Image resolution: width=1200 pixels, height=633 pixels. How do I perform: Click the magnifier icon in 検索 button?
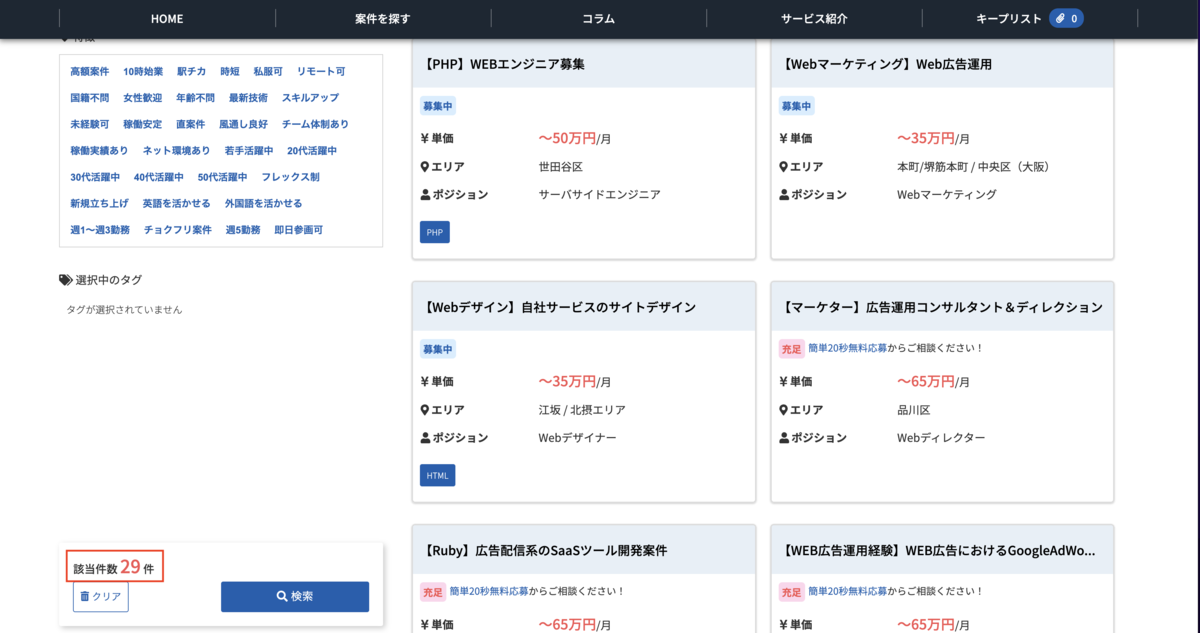282,596
